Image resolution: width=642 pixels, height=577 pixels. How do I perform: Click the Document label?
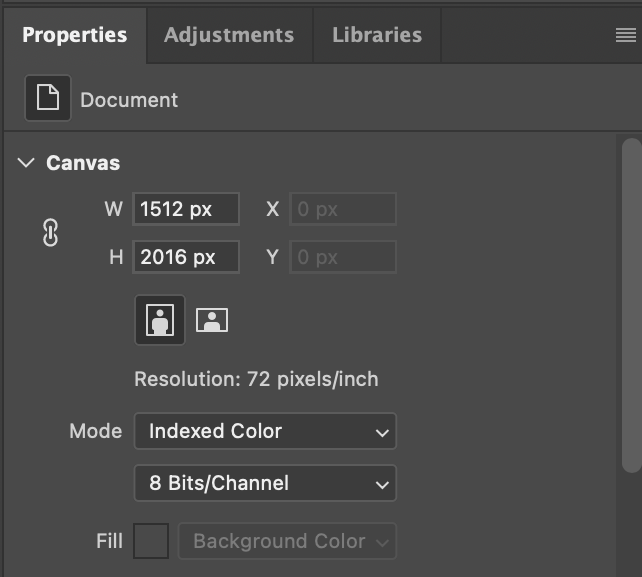tap(129, 100)
